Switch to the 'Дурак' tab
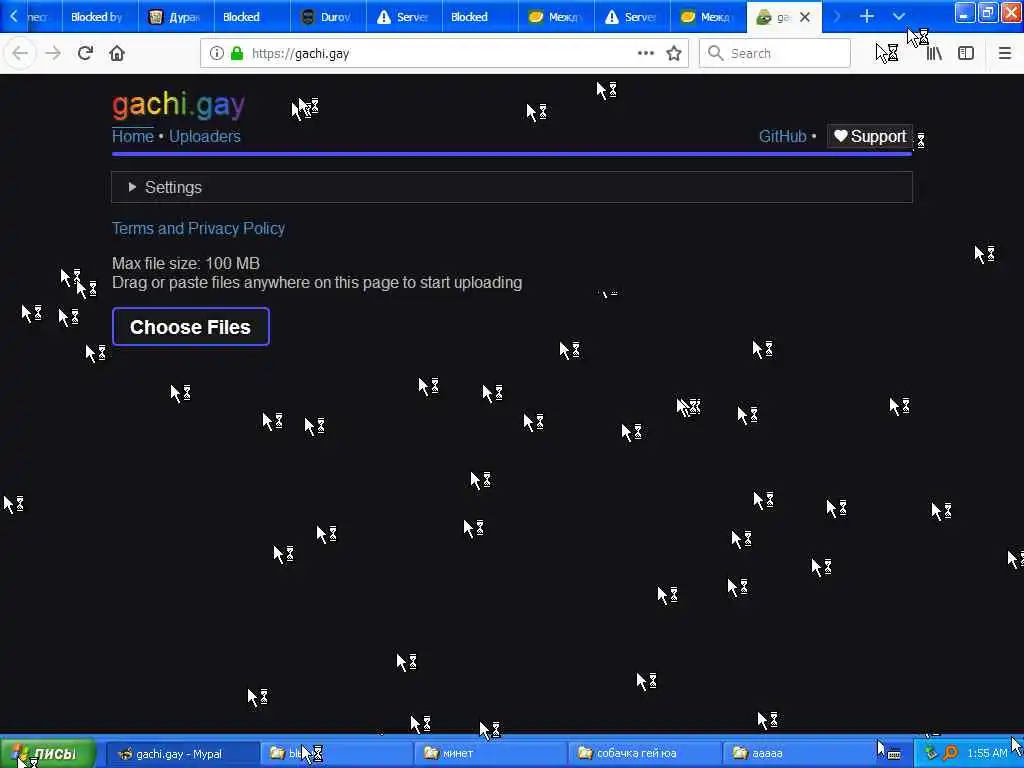This screenshot has width=1024, height=768. tap(176, 17)
